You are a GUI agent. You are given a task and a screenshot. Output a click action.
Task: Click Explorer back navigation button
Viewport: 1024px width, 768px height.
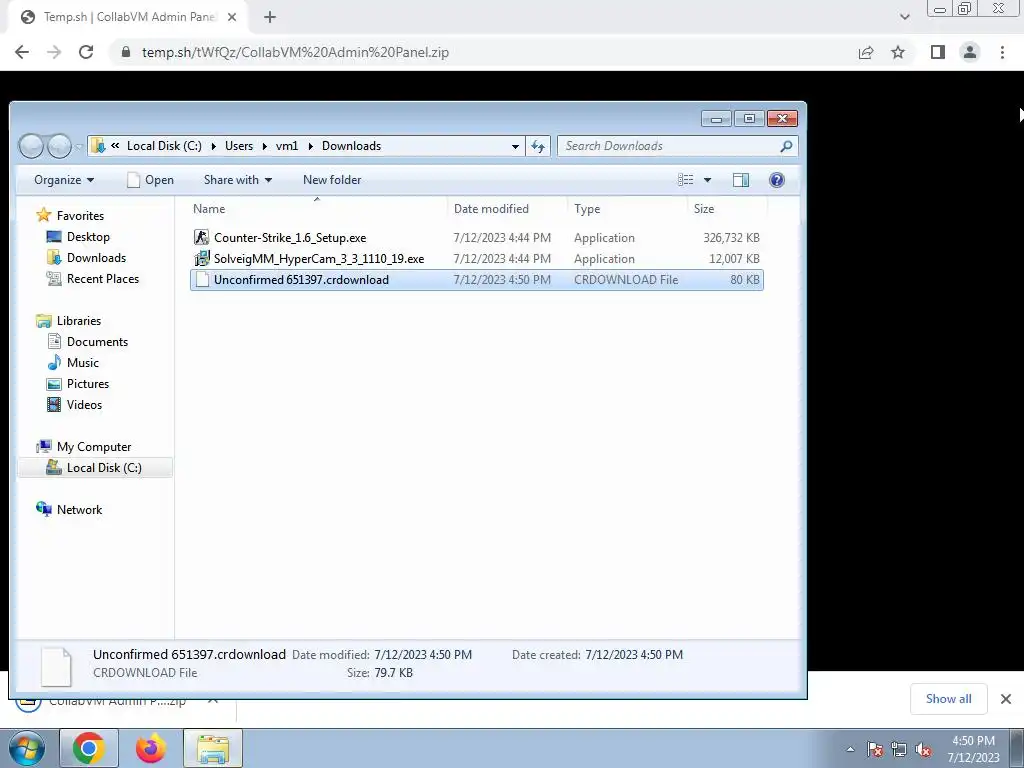pyautogui.click(x=31, y=146)
